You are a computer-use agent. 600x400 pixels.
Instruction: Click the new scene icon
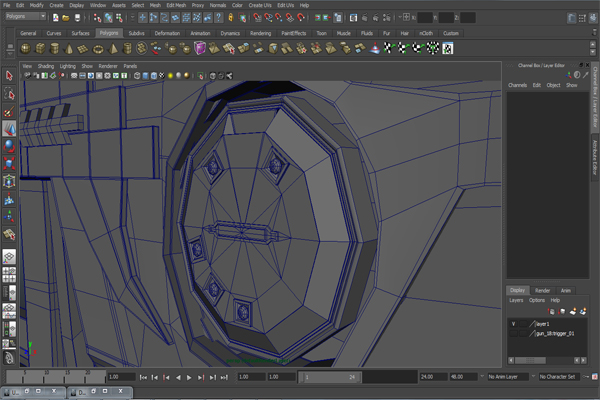(x=56, y=17)
